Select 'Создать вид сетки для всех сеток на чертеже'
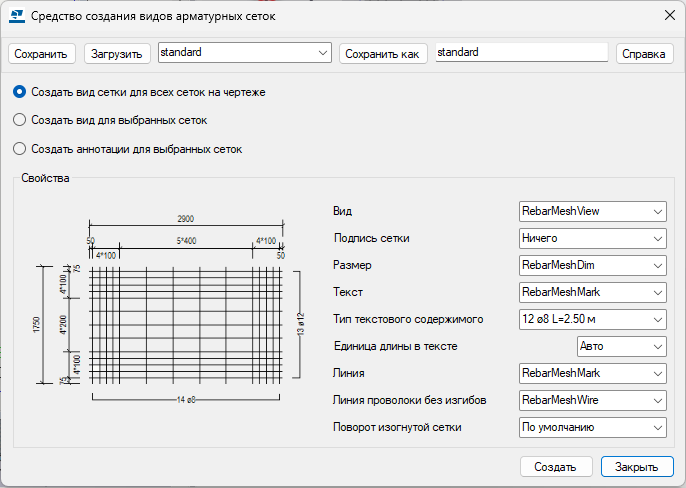The image size is (686, 488). coord(19,91)
